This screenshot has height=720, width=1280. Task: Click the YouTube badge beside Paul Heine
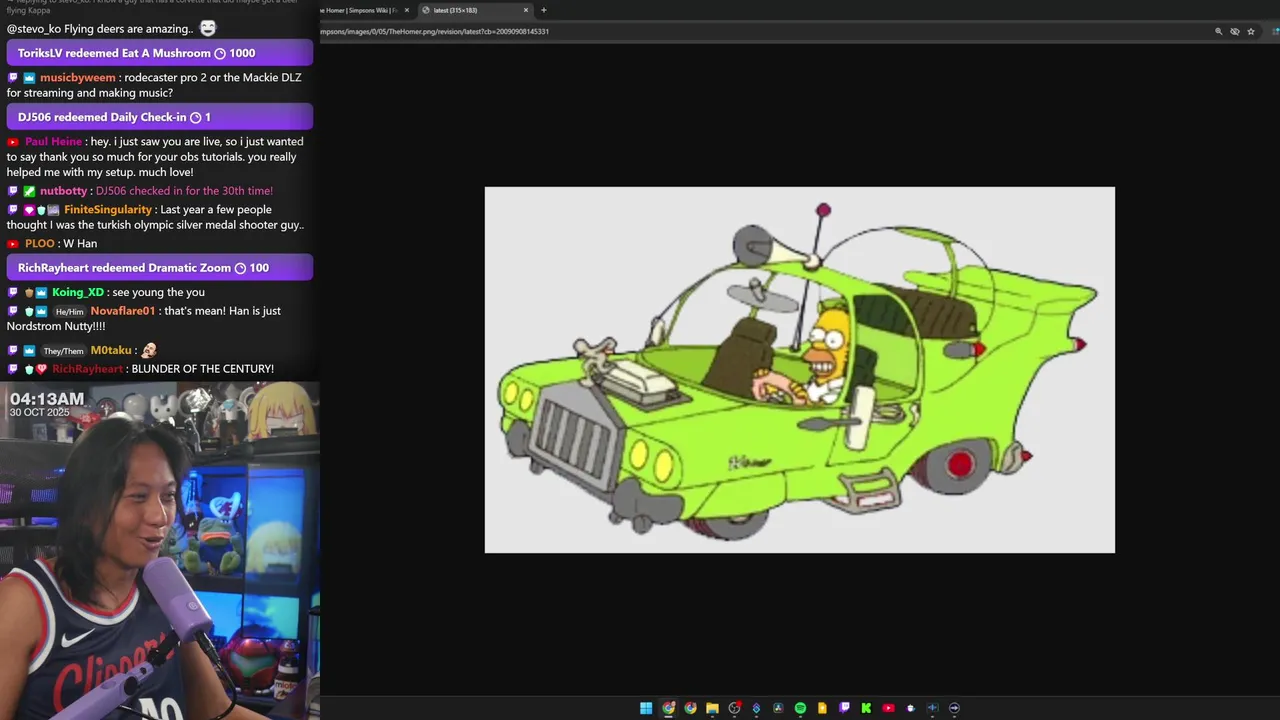tap(13, 142)
